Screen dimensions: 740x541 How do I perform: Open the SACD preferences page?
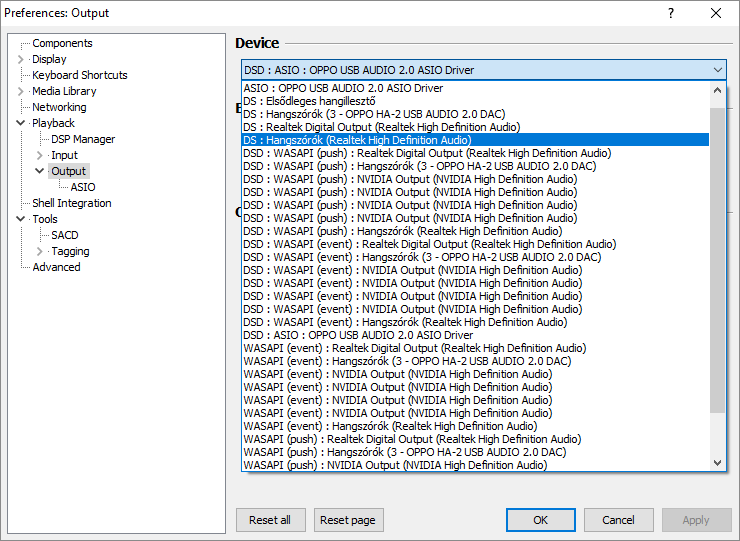click(65, 235)
